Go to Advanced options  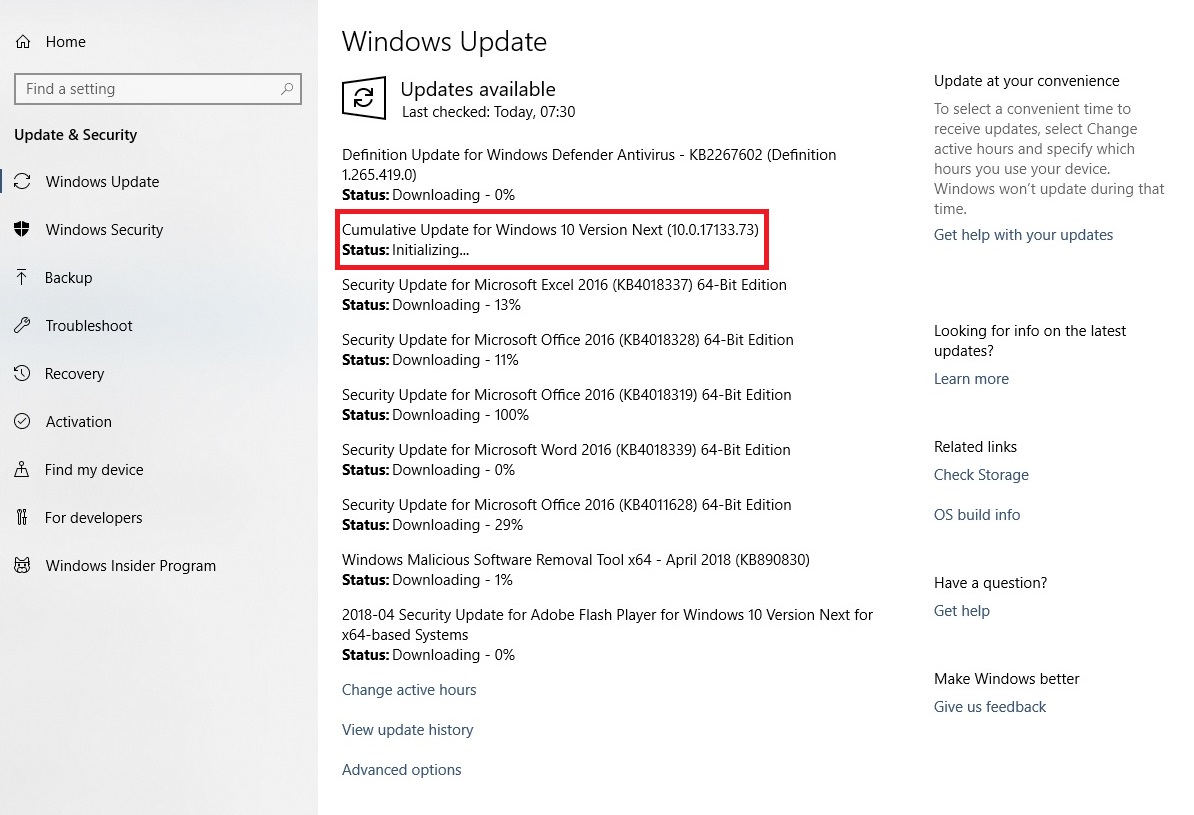401,770
